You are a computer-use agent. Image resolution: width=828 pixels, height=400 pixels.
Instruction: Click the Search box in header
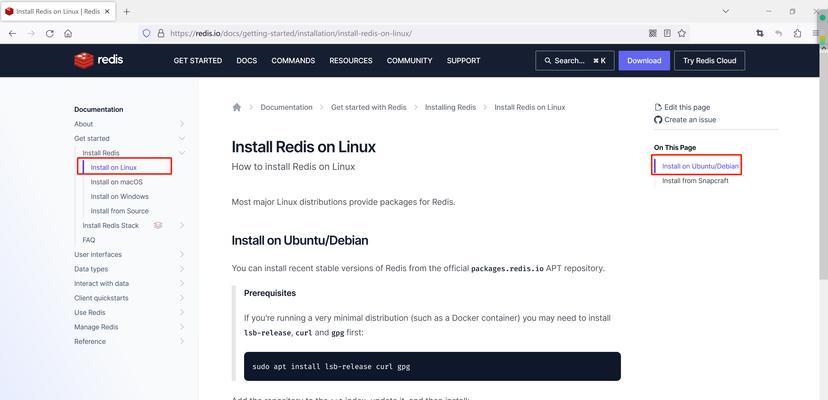pos(575,61)
